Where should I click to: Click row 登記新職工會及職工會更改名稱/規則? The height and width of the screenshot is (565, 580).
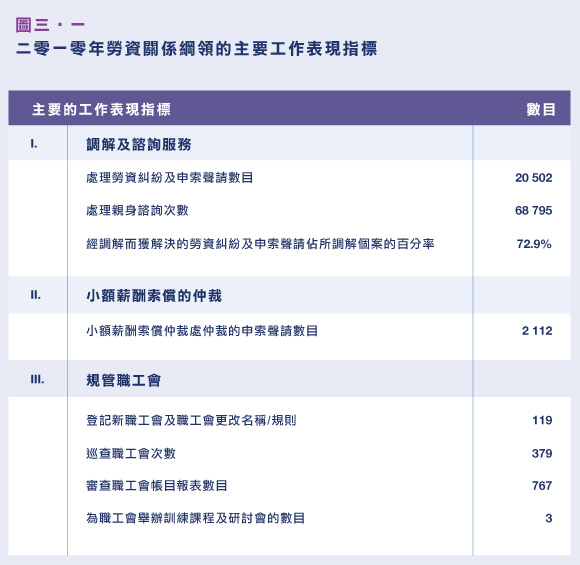coord(191,420)
